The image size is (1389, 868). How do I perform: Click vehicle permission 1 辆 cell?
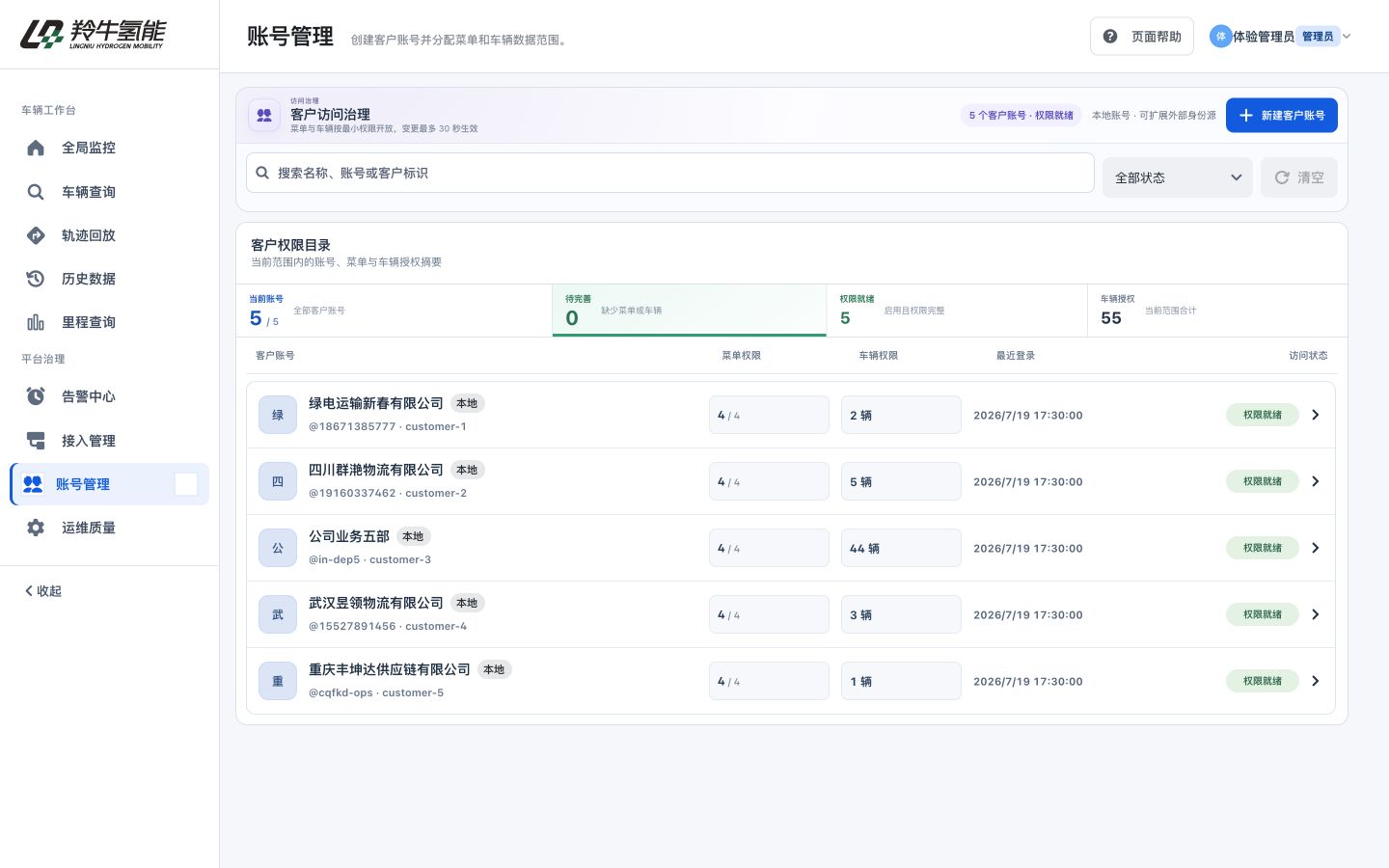tap(901, 681)
